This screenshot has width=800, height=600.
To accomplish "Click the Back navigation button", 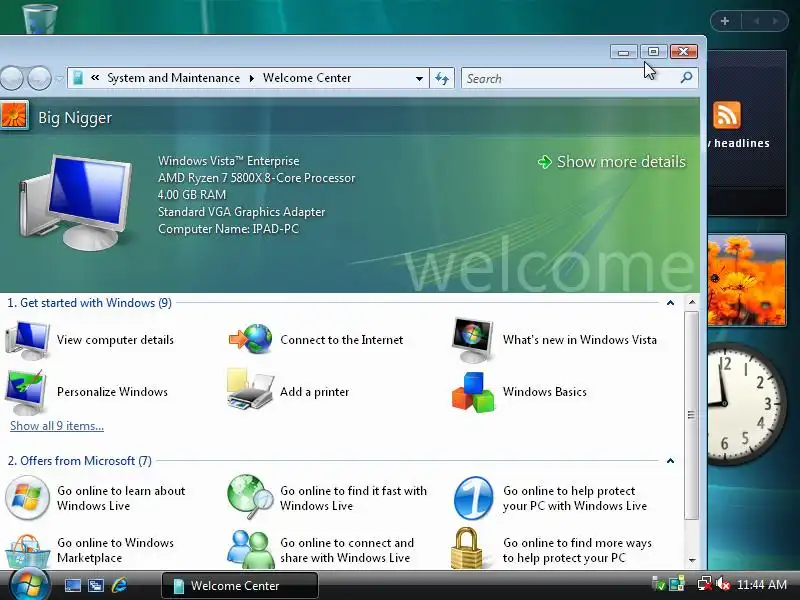I will pos(11,79).
